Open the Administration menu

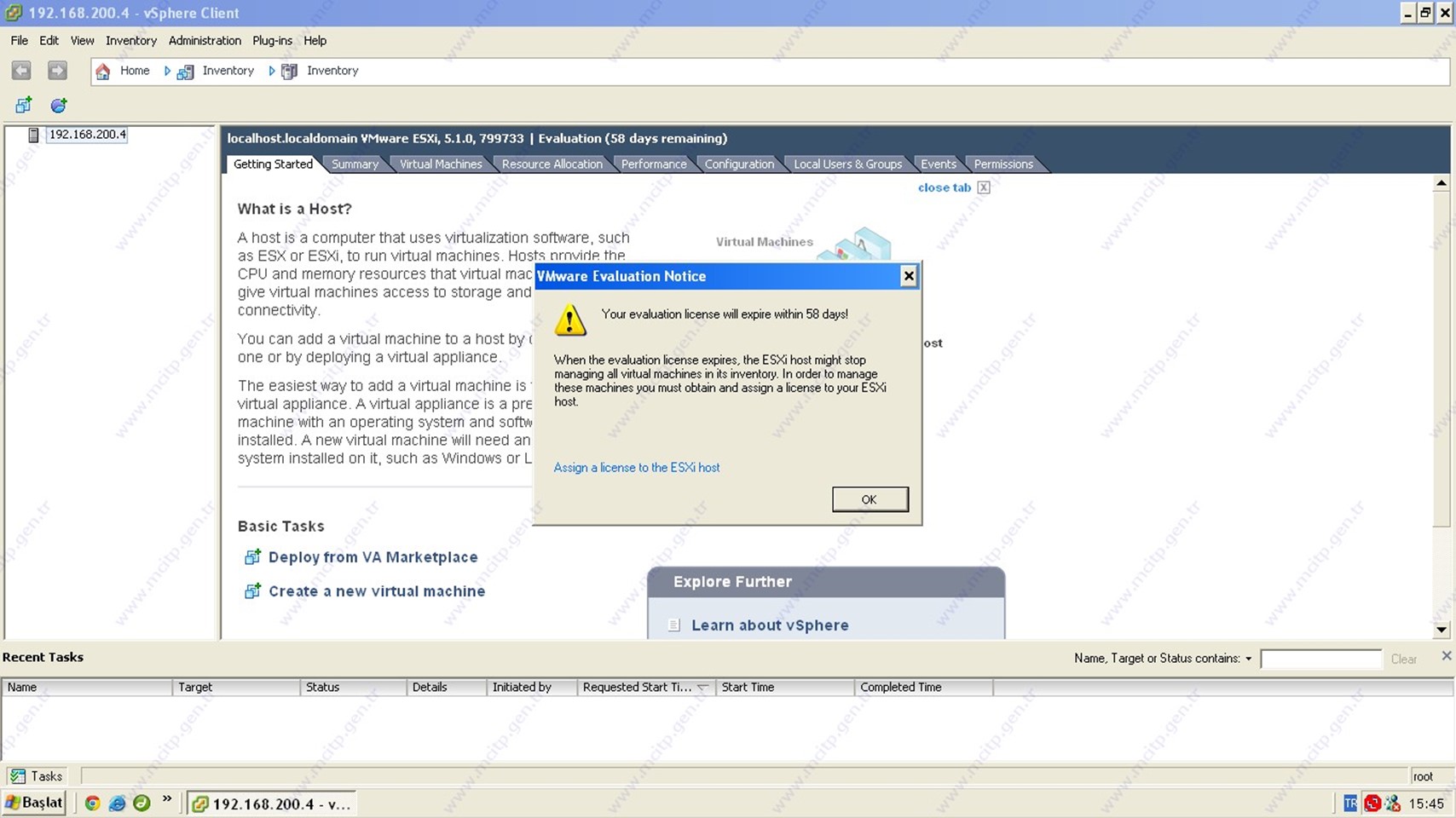pyautogui.click(x=205, y=40)
